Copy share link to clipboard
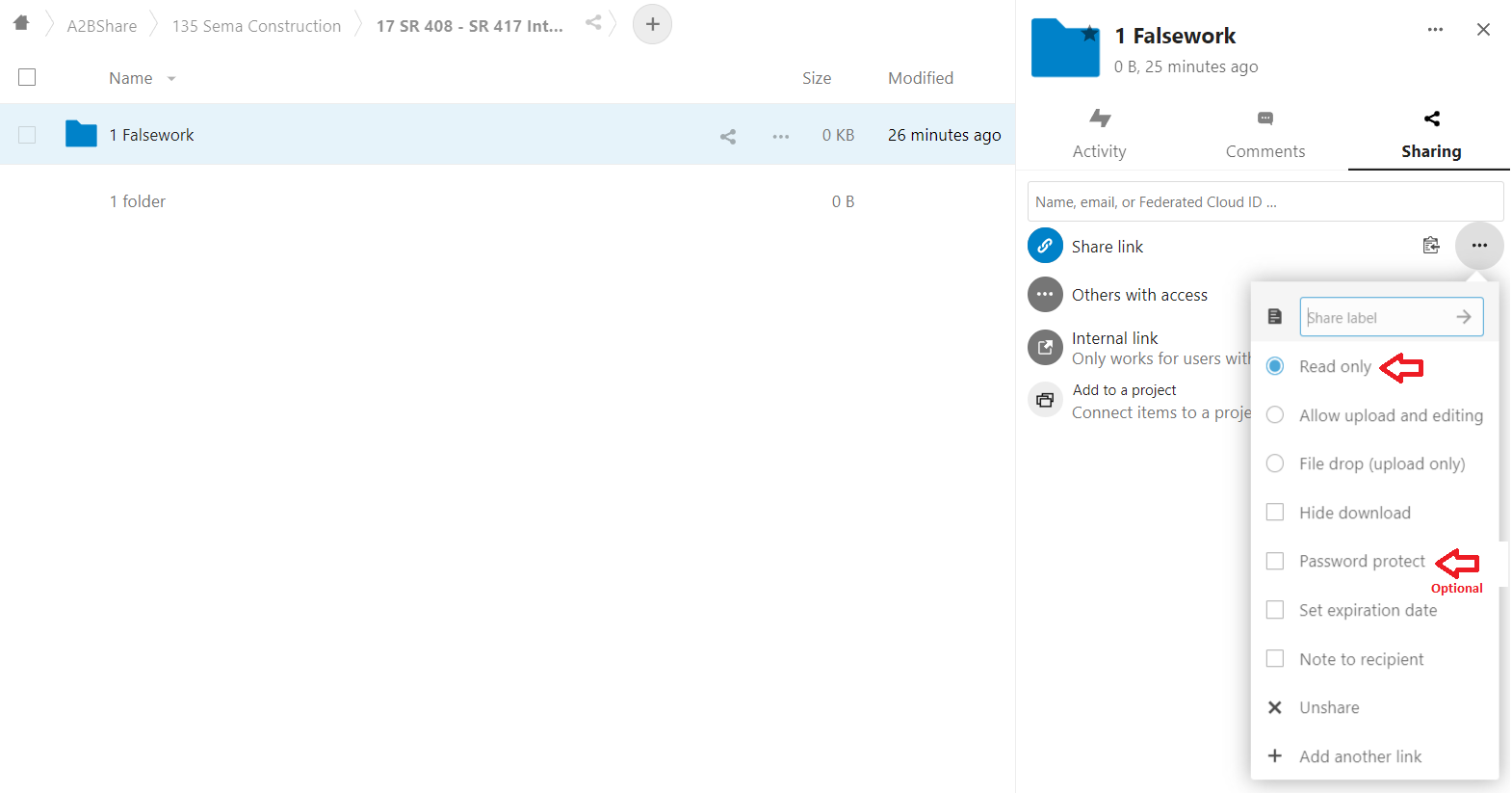The image size is (1512, 793). (x=1431, y=246)
